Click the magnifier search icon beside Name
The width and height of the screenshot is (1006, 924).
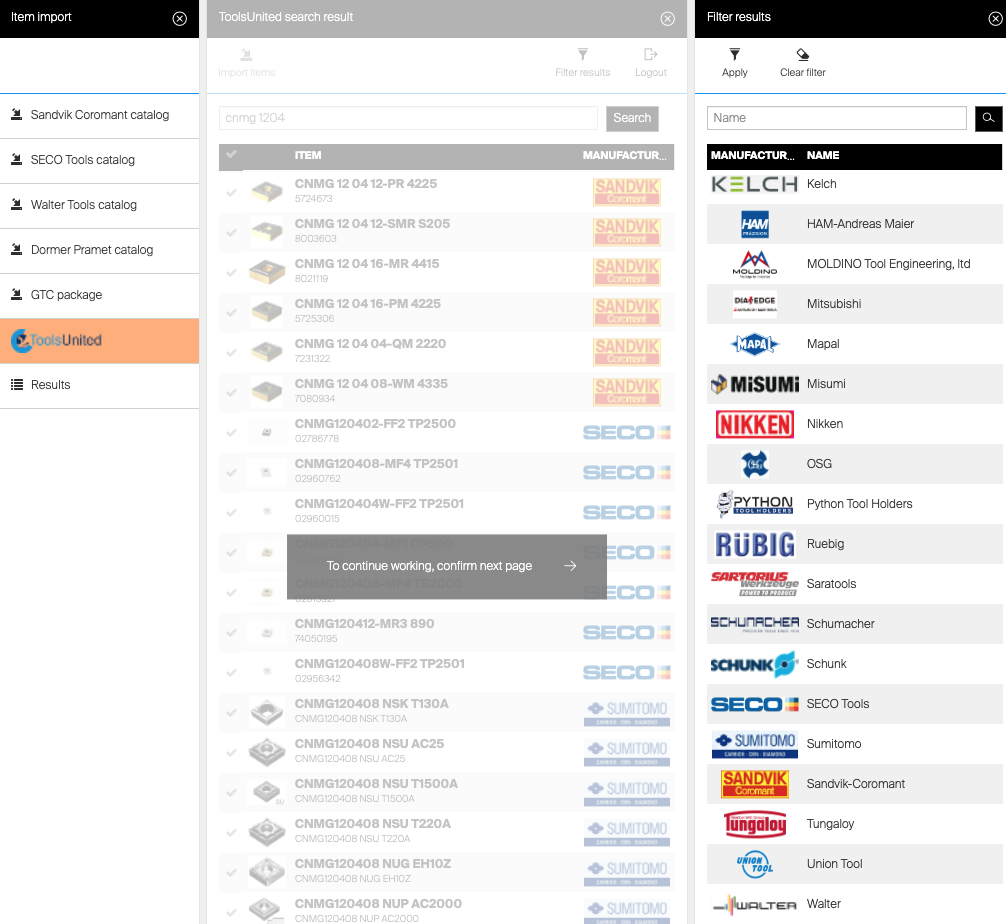(988, 118)
